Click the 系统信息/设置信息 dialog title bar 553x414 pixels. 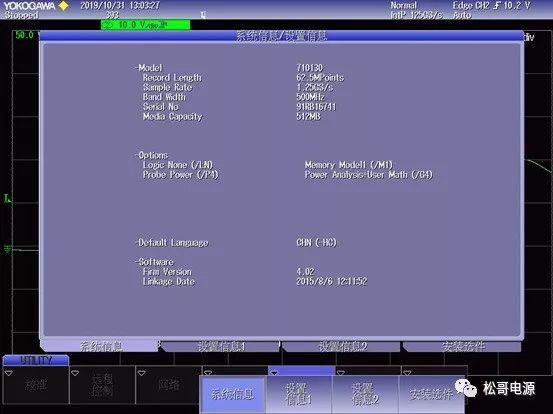pos(281,36)
